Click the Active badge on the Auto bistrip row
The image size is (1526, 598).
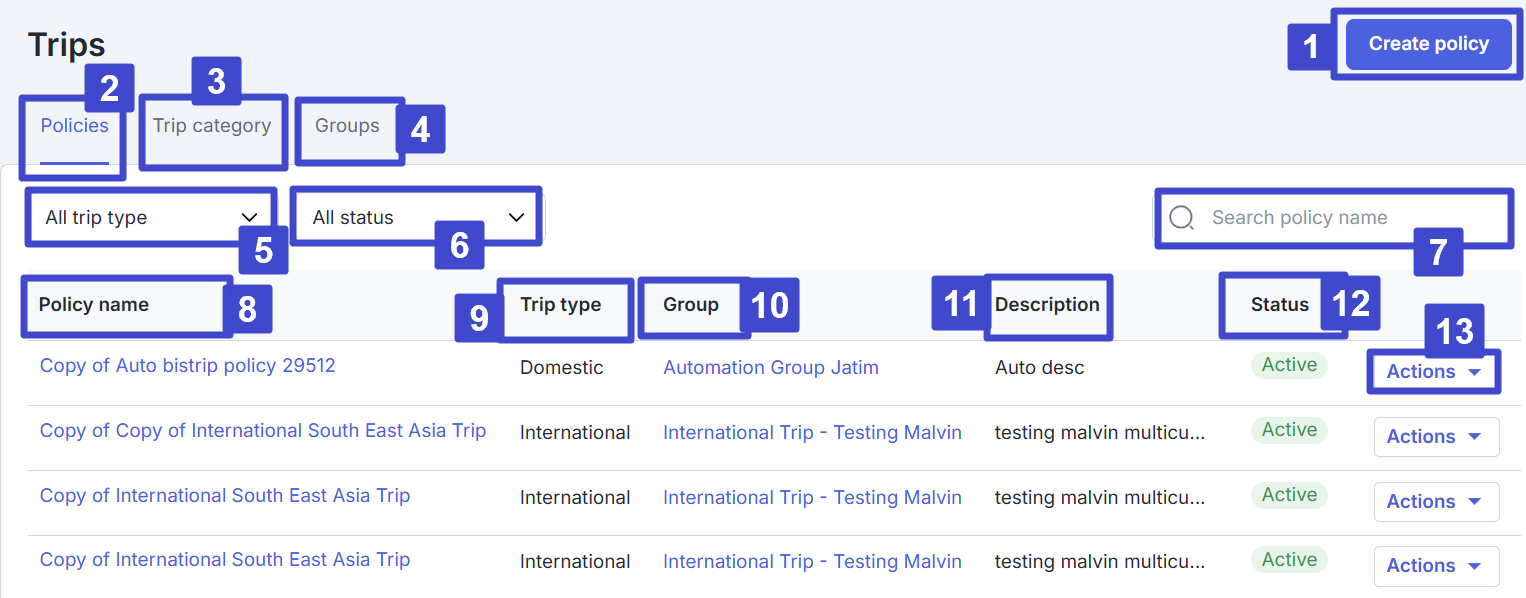coord(1289,365)
